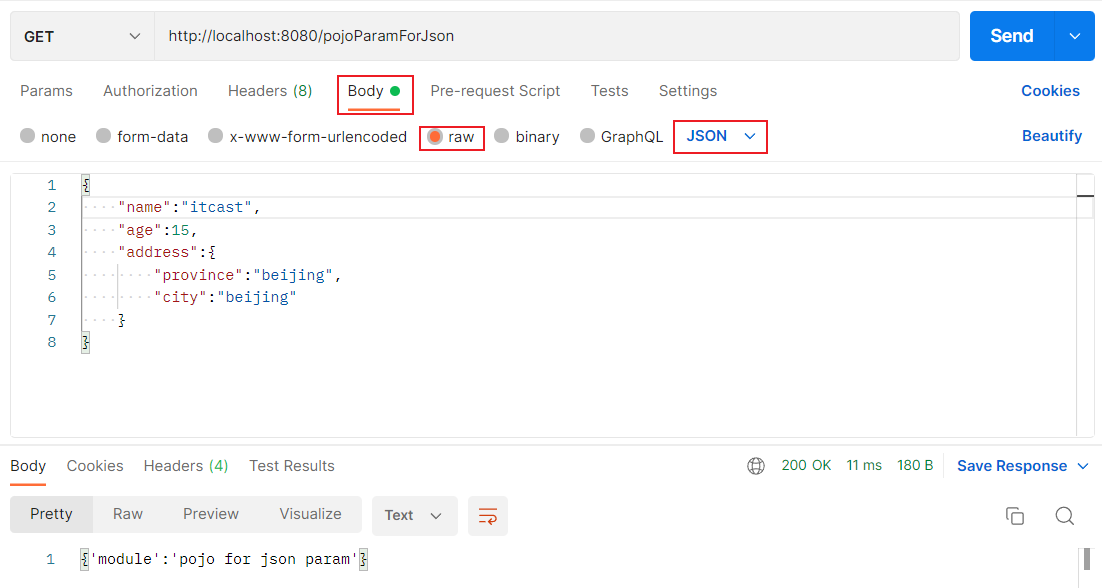This screenshot has height=588, width=1102.
Task: Select the request Body tab
Action: pos(374,91)
